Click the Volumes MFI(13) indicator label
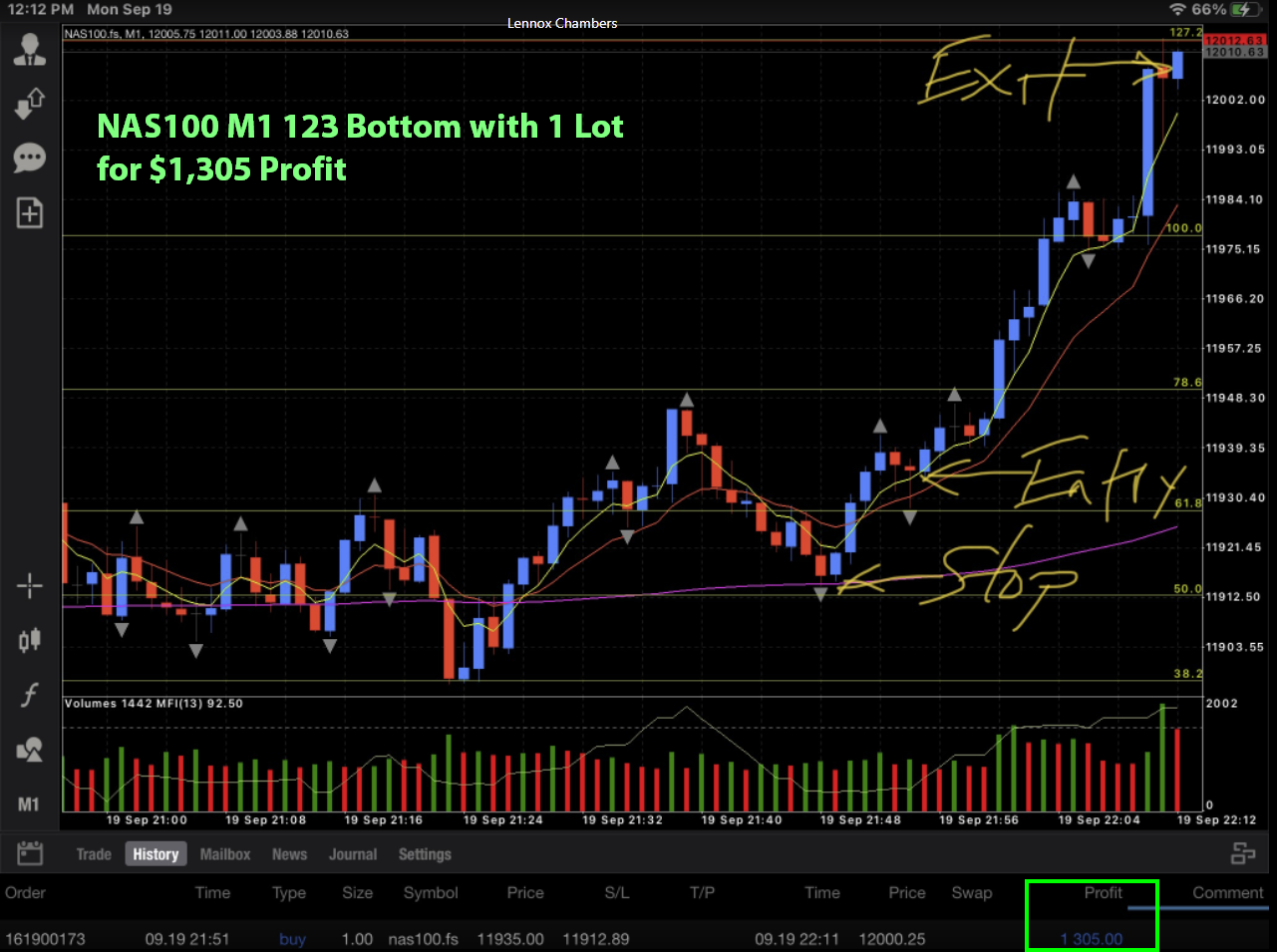The image size is (1277, 952). click(x=154, y=704)
